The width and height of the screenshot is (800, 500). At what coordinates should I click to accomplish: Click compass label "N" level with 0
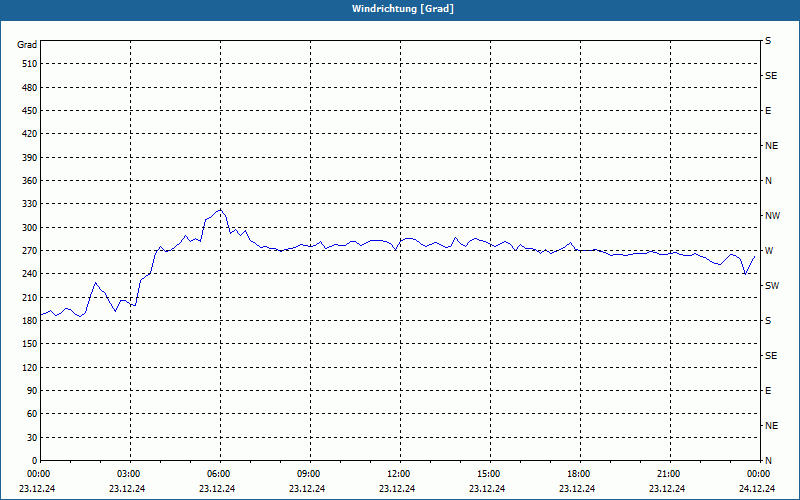768,461
